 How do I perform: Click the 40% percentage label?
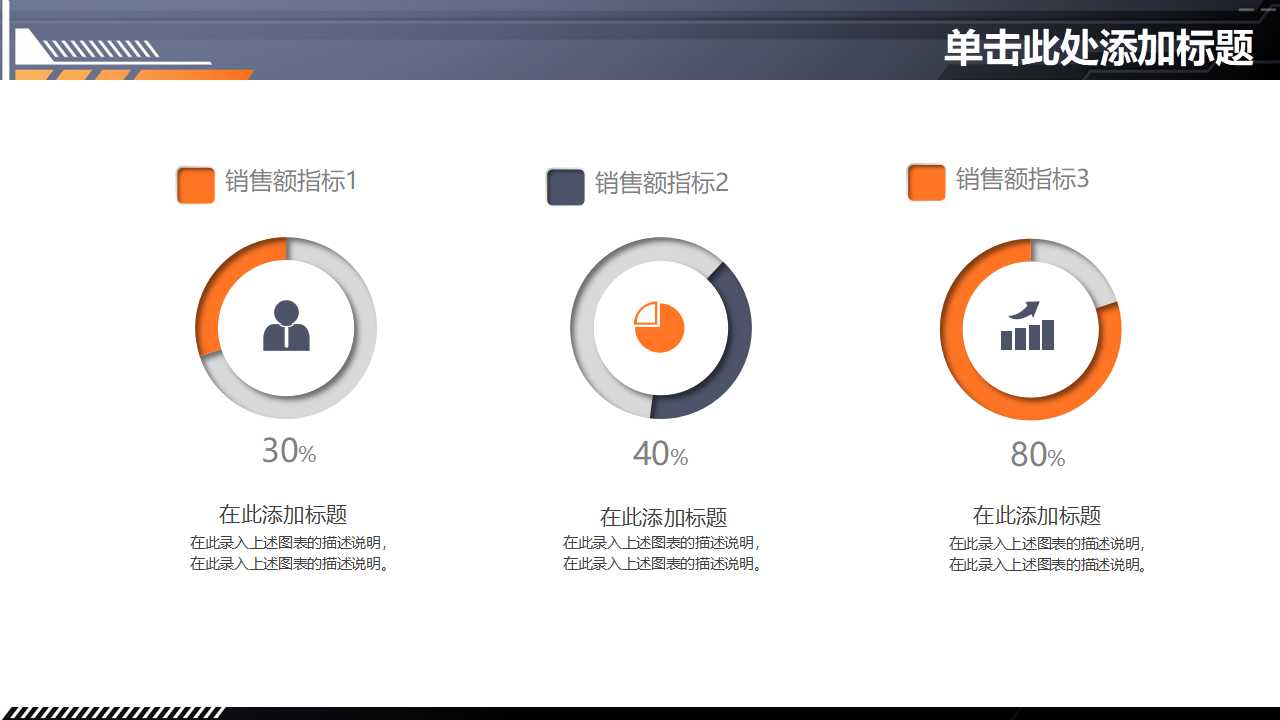(x=659, y=452)
